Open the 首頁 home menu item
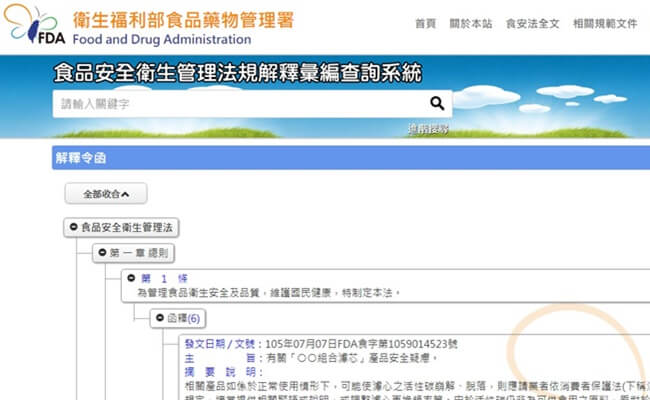The width and height of the screenshot is (650, 400). (x=425, y=23)
